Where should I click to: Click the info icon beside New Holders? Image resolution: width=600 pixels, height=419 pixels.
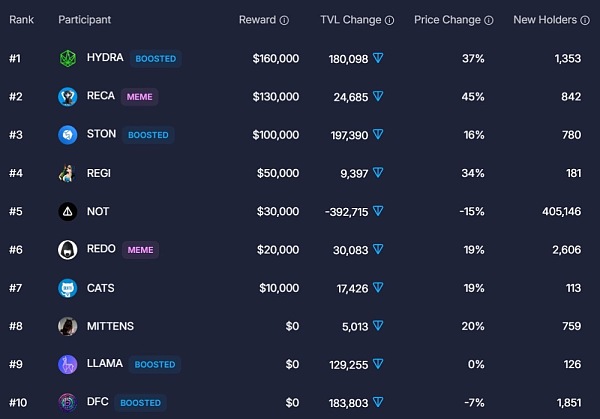click(587, 20)
